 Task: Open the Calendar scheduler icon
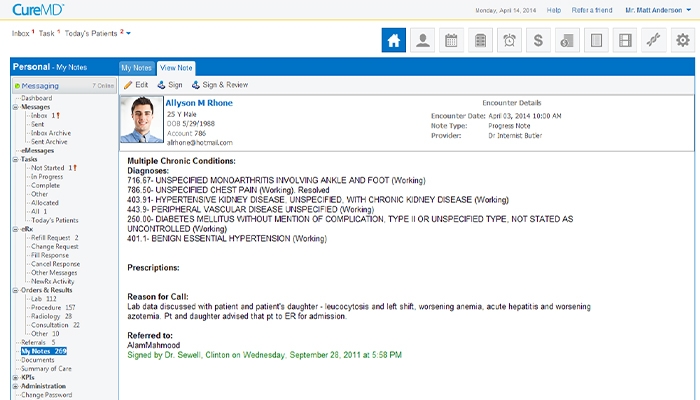coord(451,41)
